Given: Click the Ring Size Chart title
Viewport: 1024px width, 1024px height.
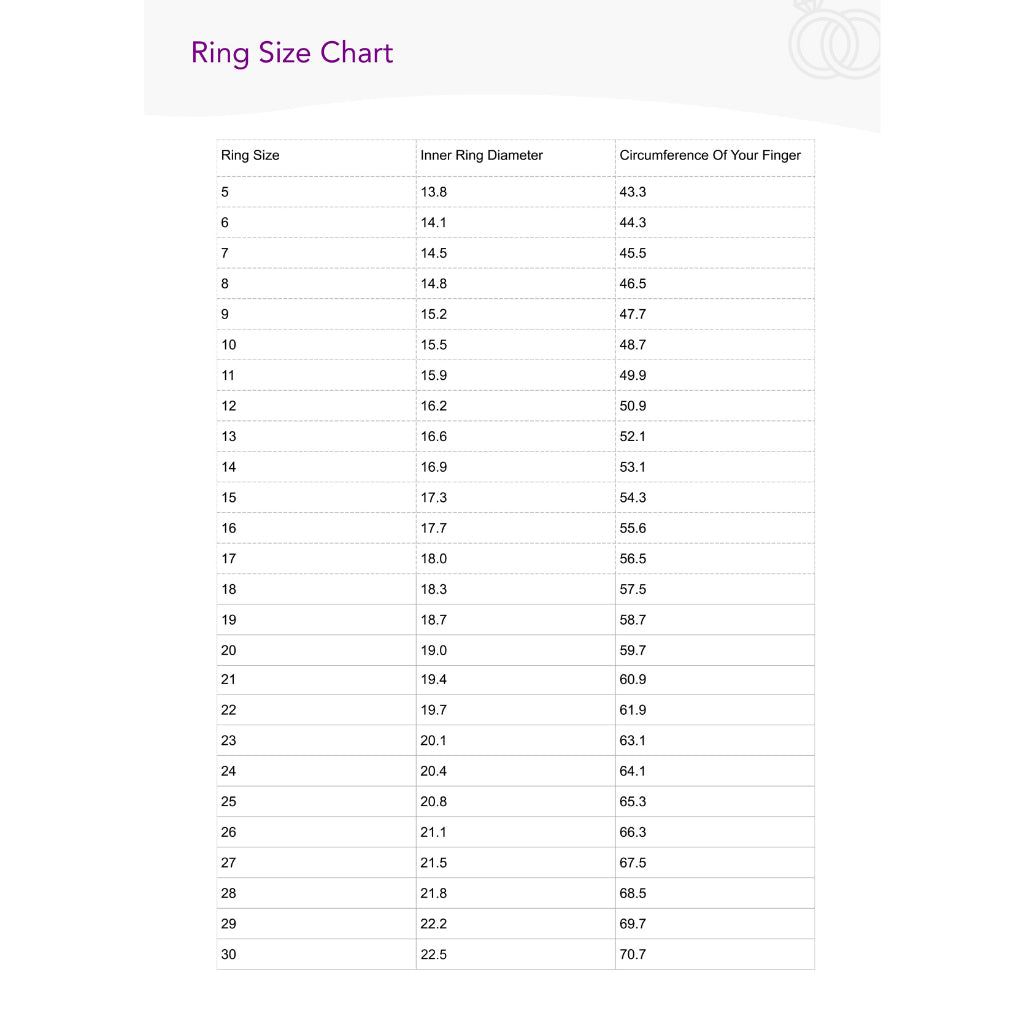Looking at the screenshot, I should [x=292, y=53].
